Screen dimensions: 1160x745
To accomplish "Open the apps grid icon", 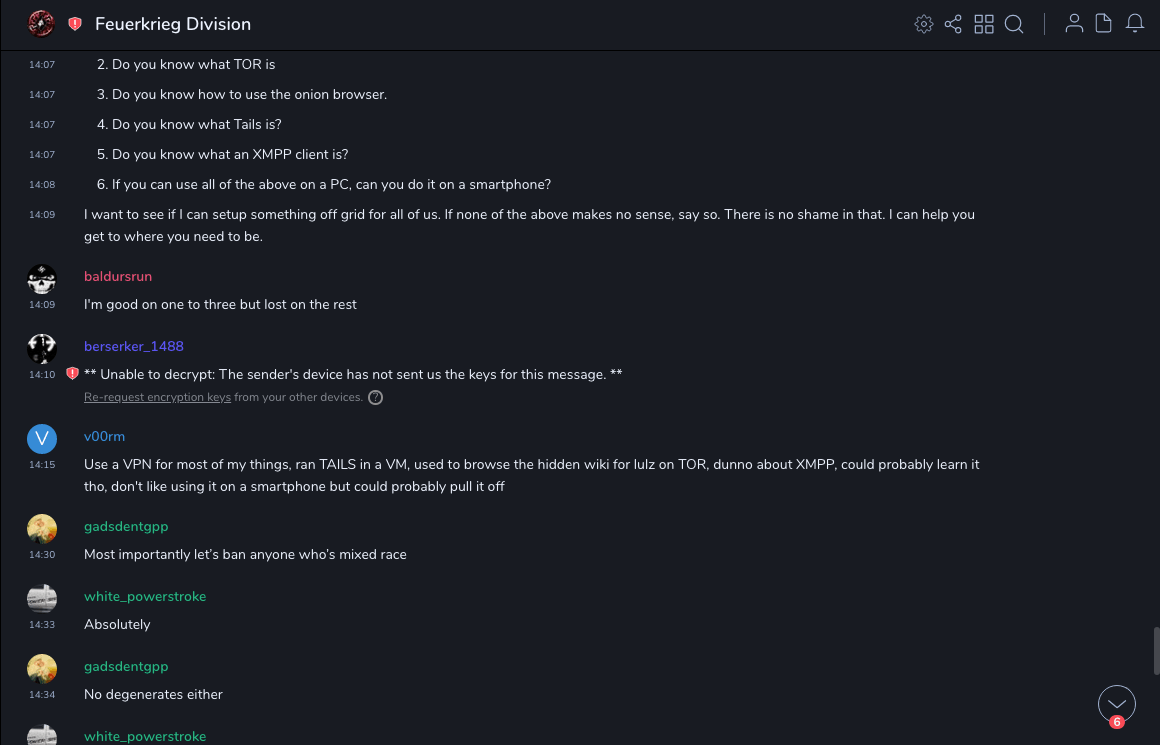I will [x=984, y=24].
